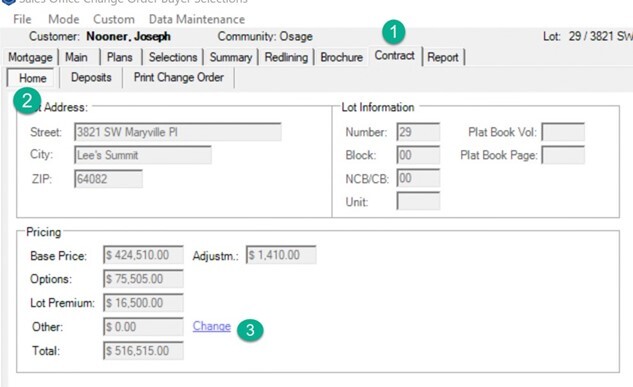Click the ZIP field showing 64082
Screen dimensions: 633x387
(108, 179)
